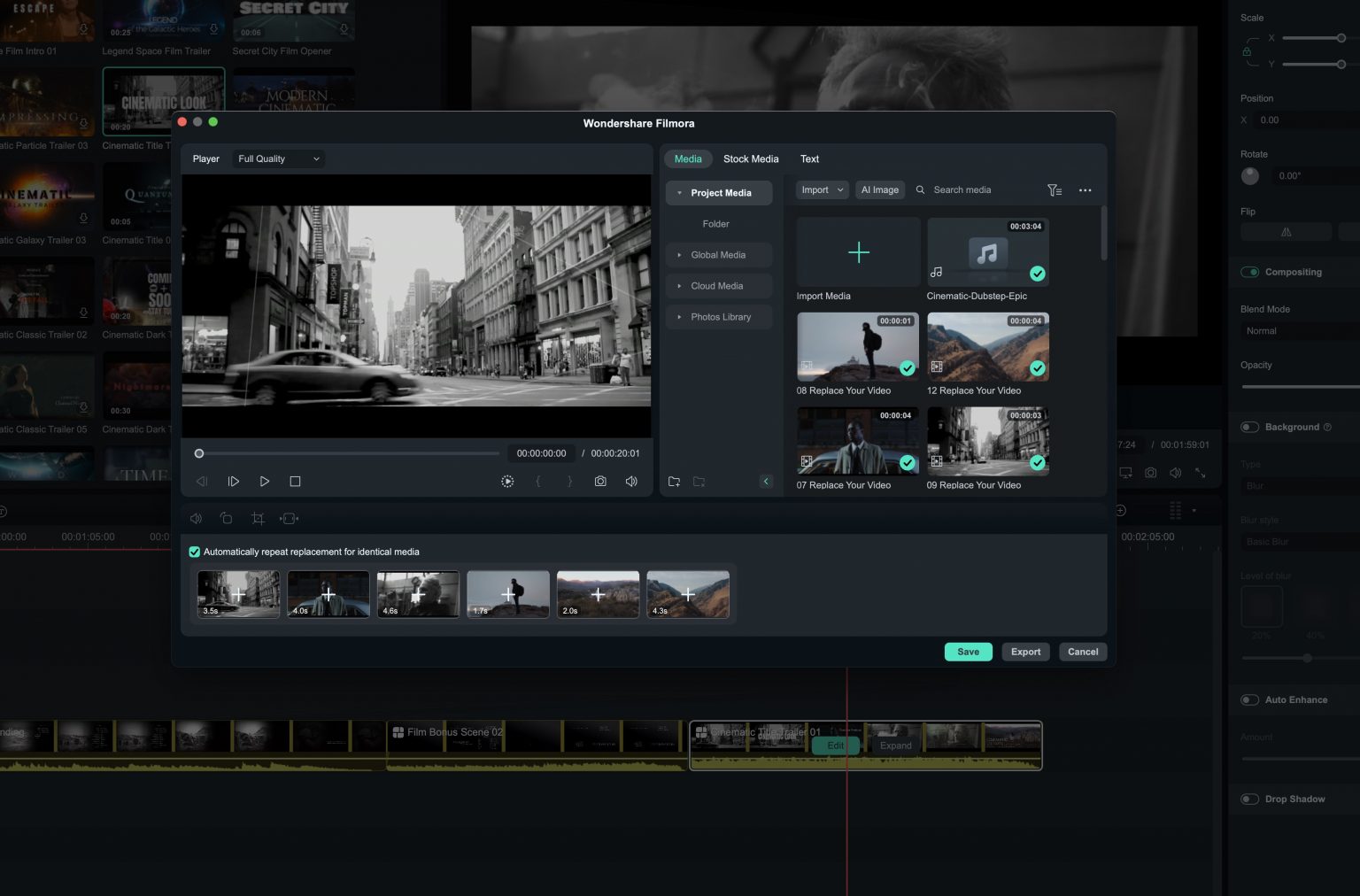Image resolution: width=1360 pixels, height=896 pixels.
Task: Open more options with the ellipsis icon
Action: click(1086, 189)
